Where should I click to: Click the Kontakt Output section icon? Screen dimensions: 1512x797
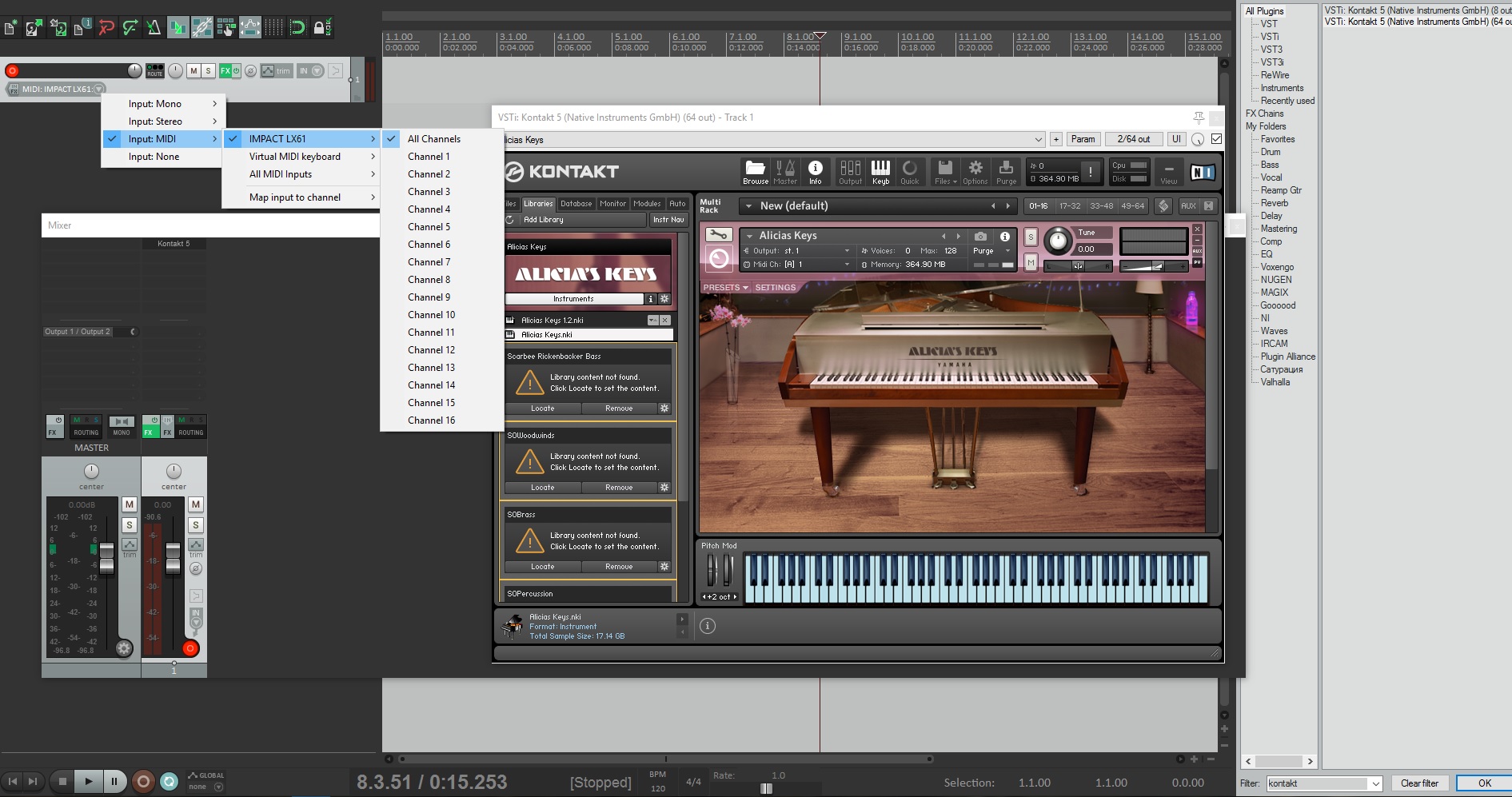[x=850, y=171]
